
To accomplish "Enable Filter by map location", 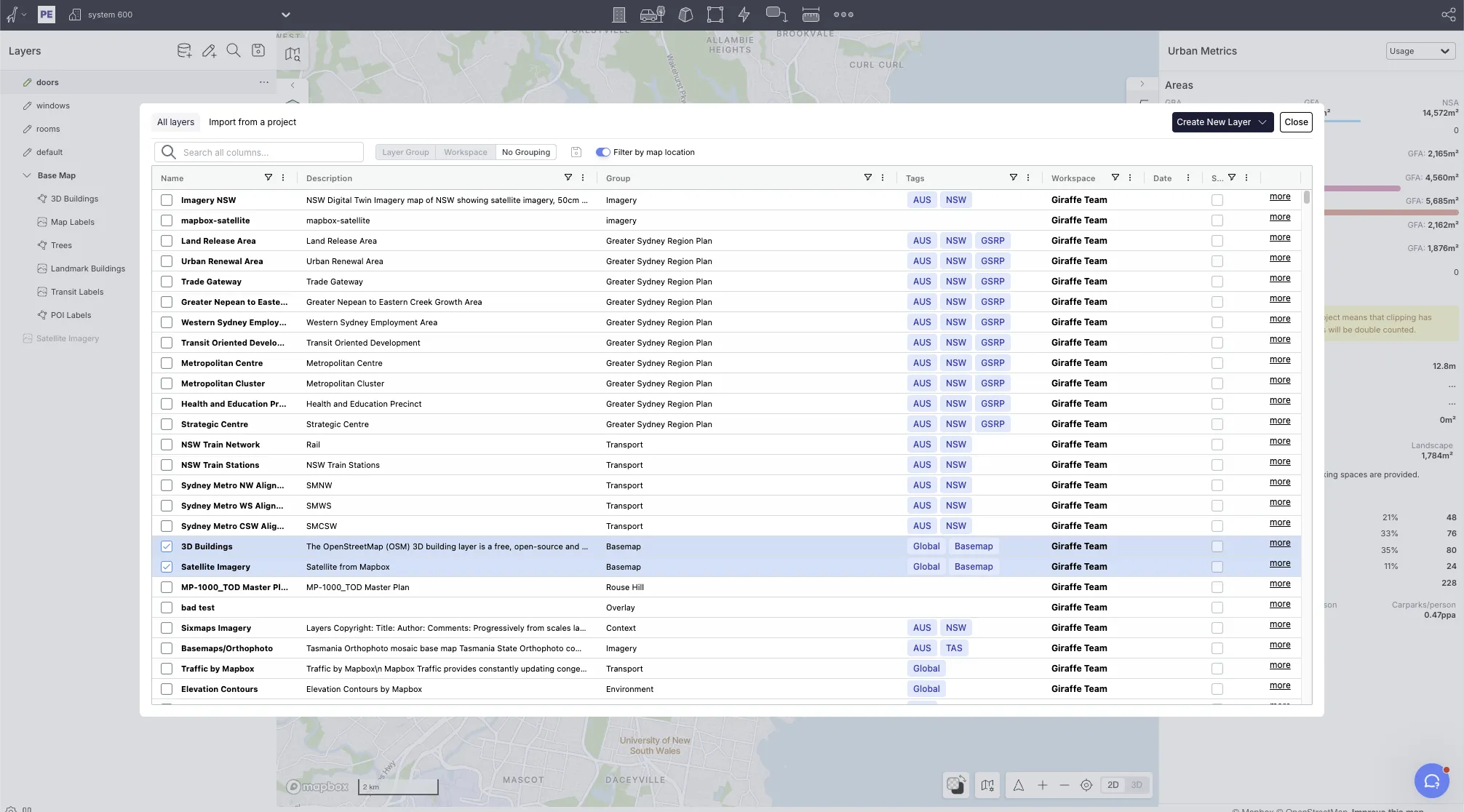I will point(602,152).
